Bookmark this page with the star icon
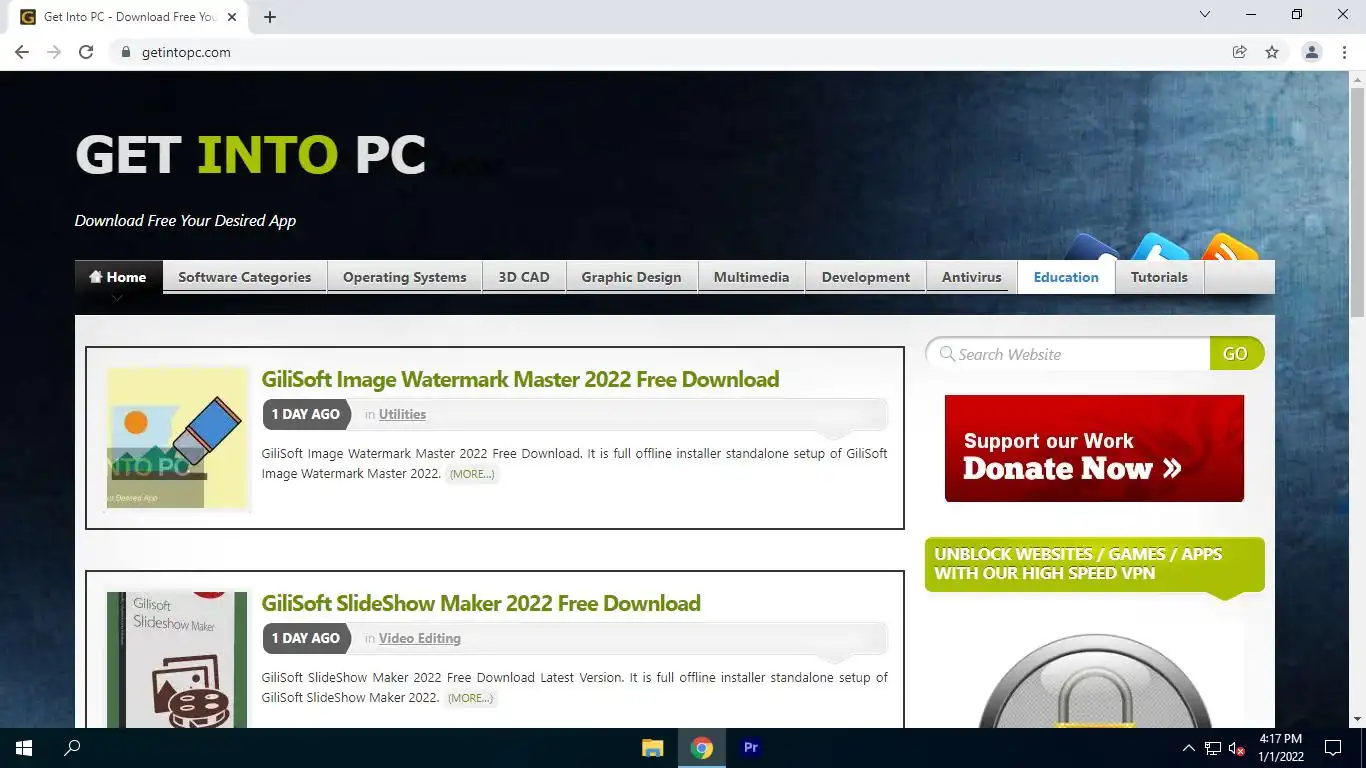1366x768 pixels. 1272,52
